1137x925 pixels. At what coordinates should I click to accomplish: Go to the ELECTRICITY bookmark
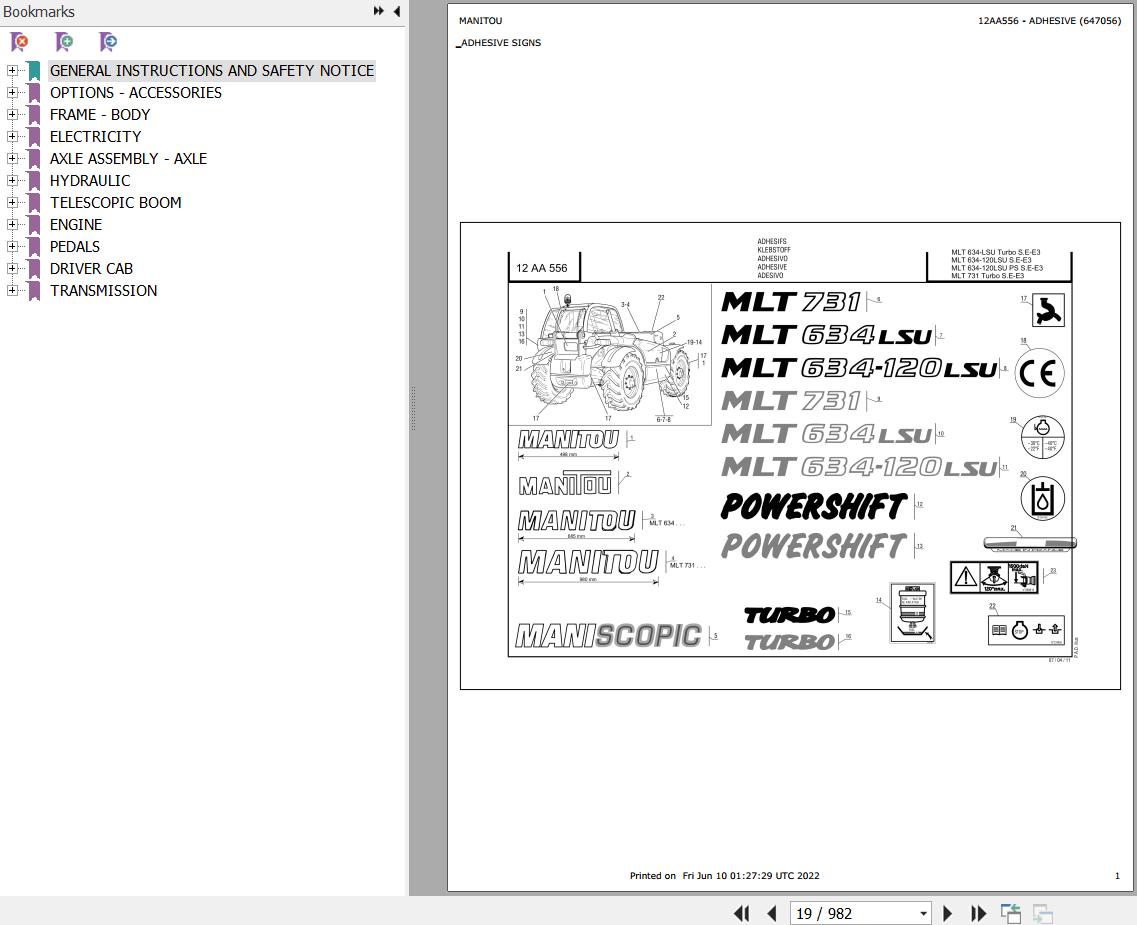point(96,137)
